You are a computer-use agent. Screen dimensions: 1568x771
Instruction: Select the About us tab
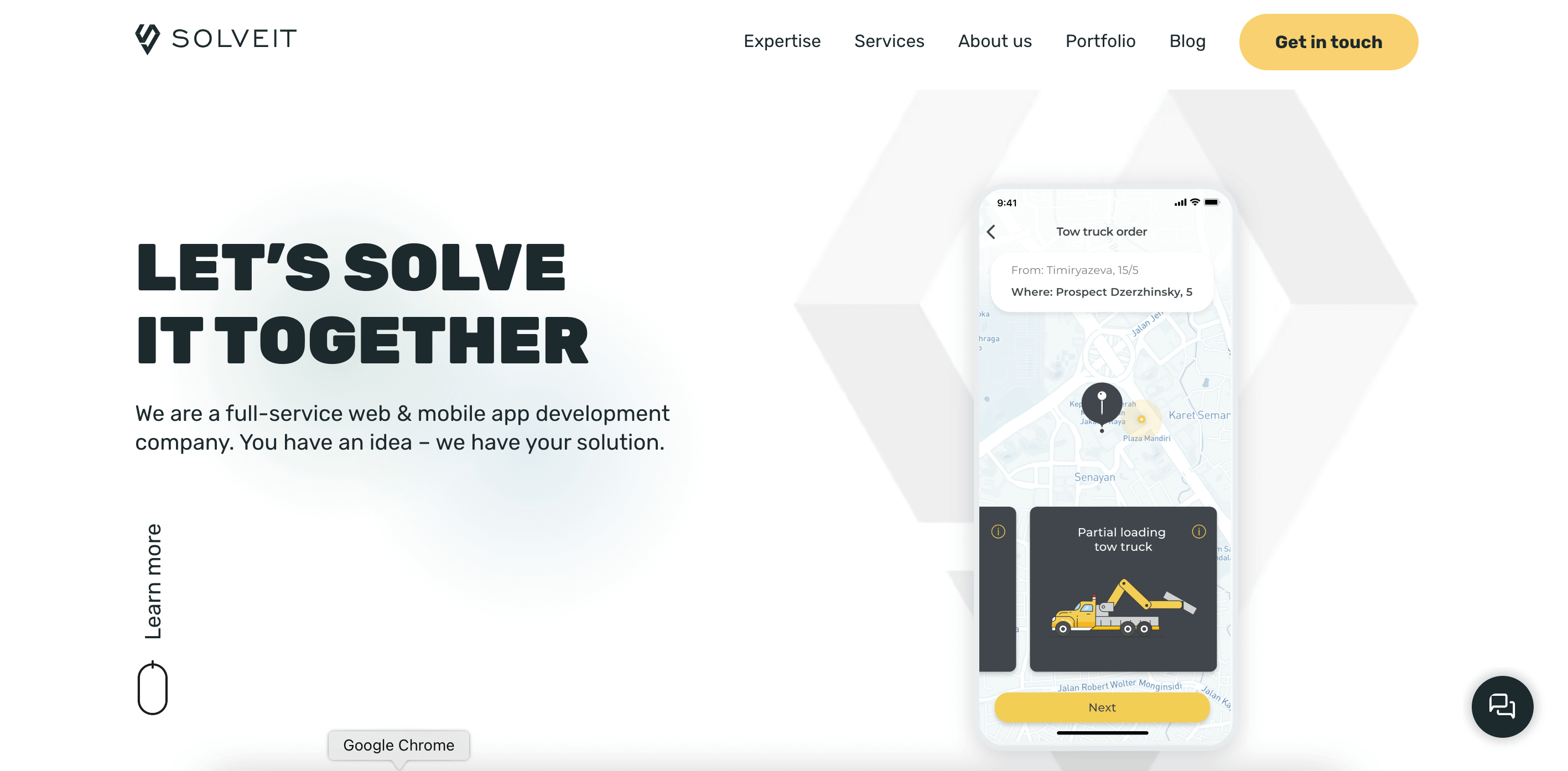pos(995,41)
